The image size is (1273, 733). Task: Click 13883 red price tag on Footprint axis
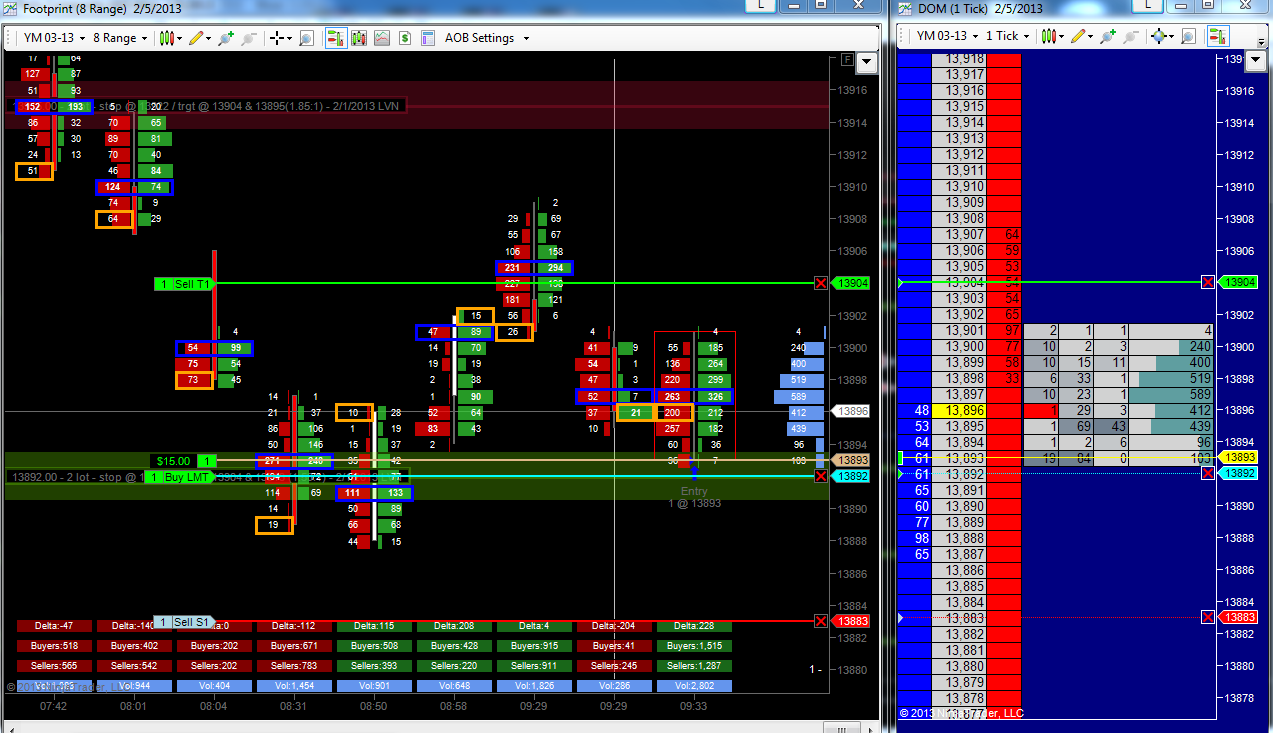[850, 621]
